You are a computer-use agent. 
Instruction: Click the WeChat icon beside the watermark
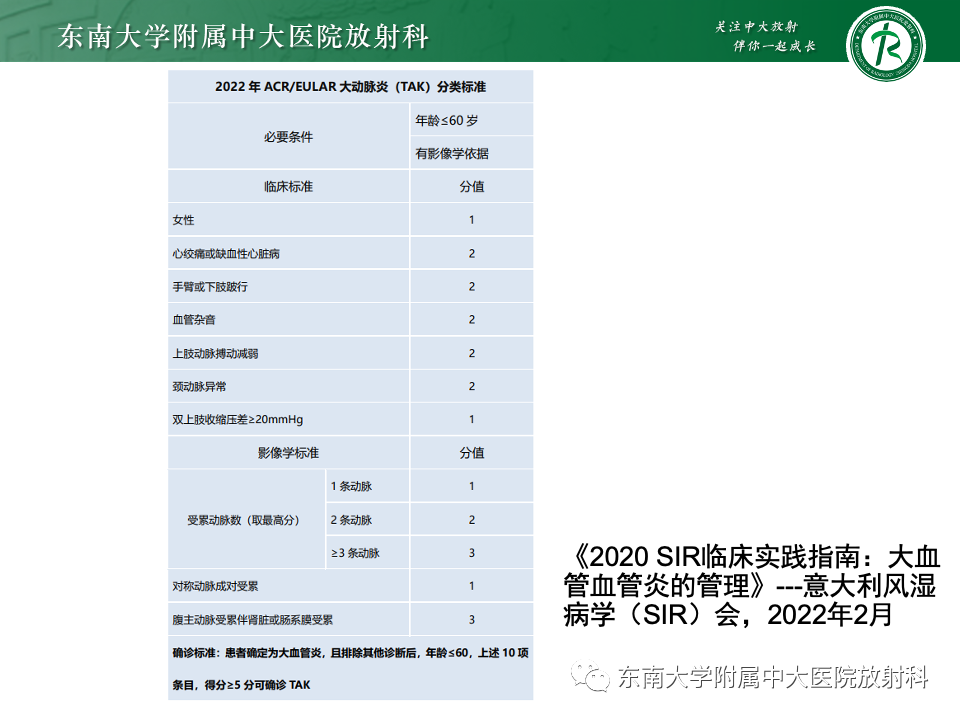(590, 676)
